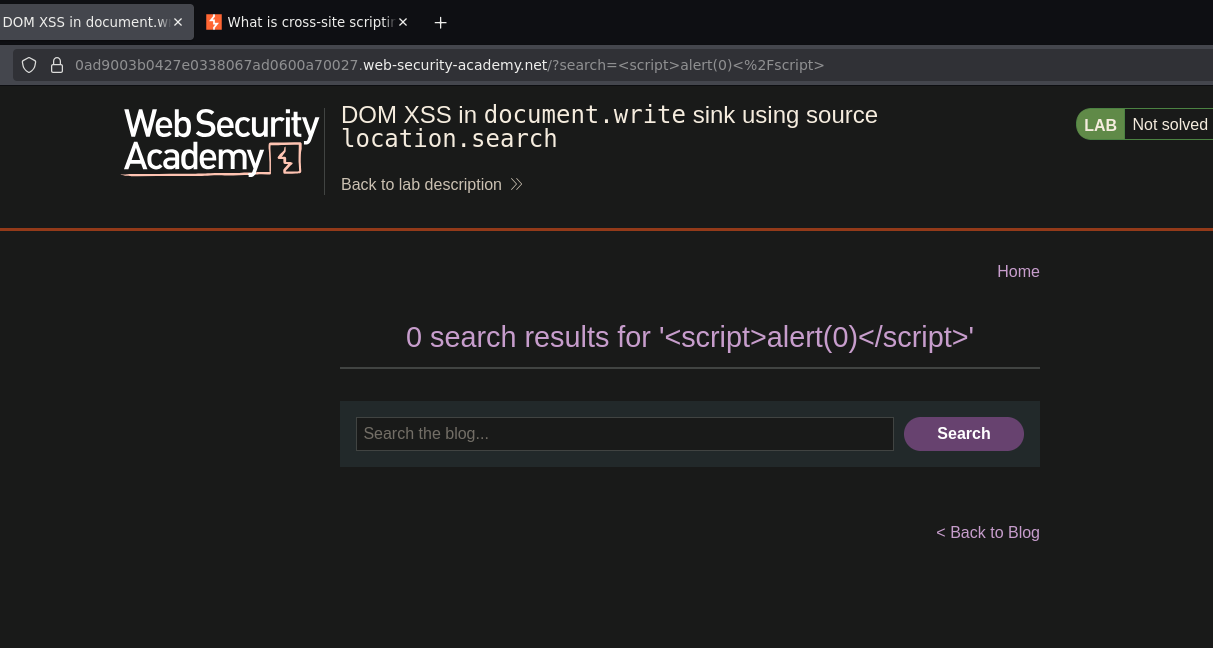This screenshot has width=1213, height=648.
Task: Select the DOM XSS in document.write tab
Action: [x=96, y=22]
